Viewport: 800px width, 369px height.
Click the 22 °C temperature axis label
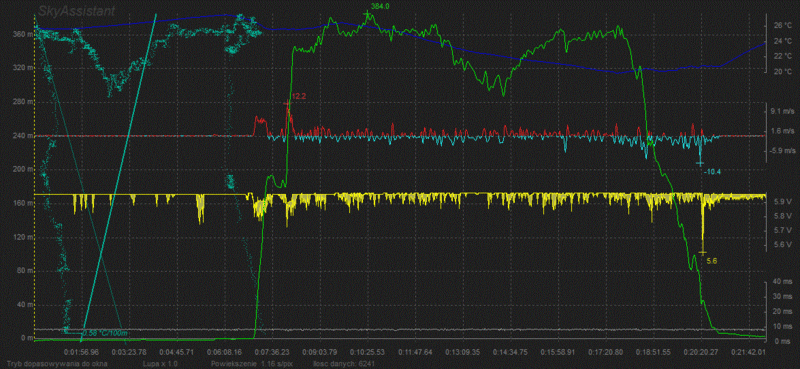782,56
